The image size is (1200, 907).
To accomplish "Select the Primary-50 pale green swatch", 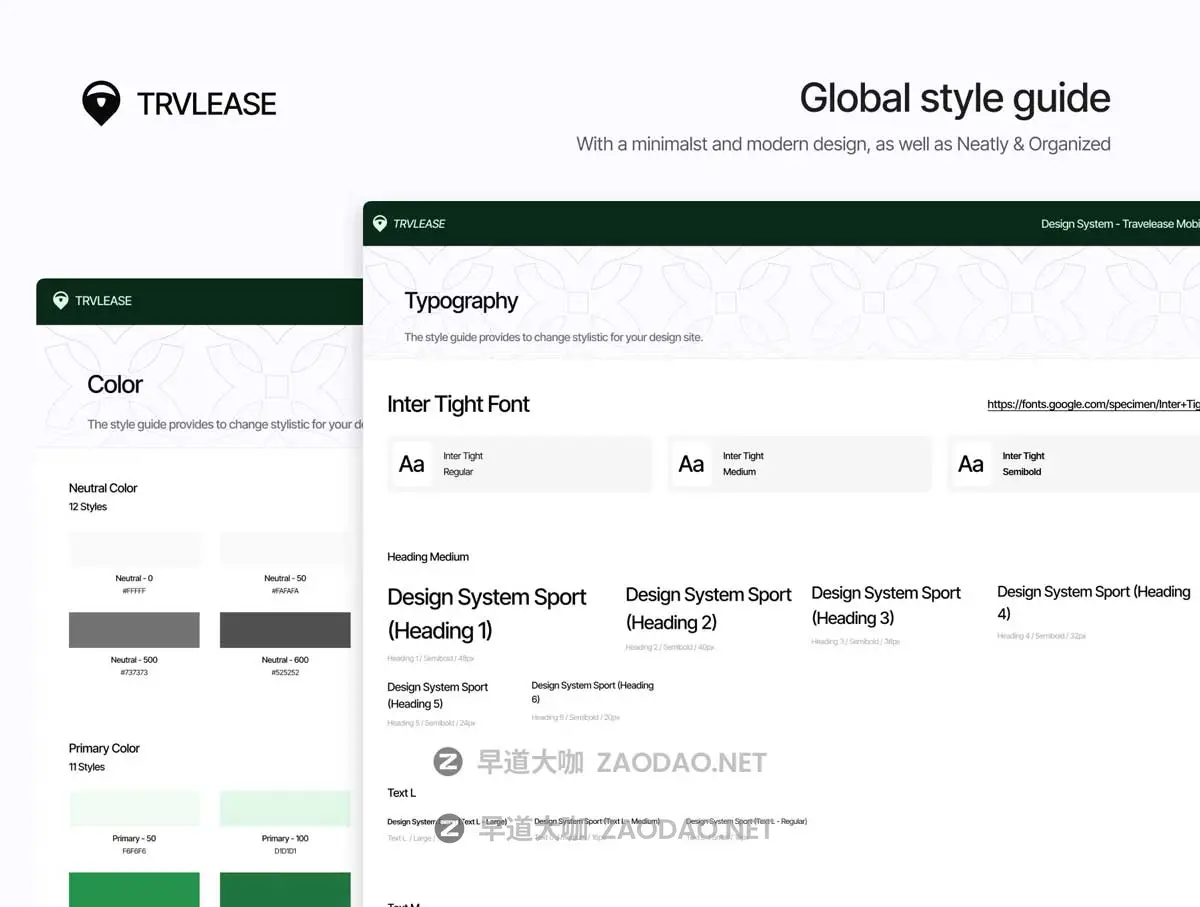I will pos(134,809).
